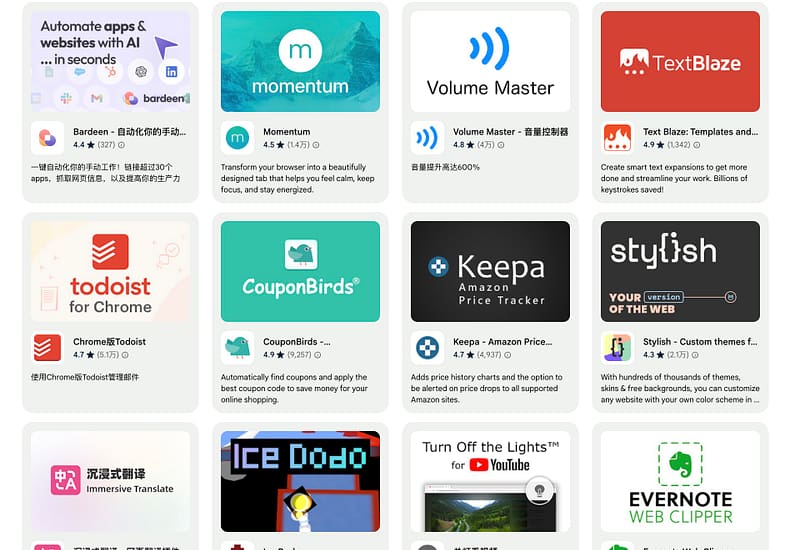
Task: Click Bardeen description mentioning 30 apps
Action: (x=105, y=173)
